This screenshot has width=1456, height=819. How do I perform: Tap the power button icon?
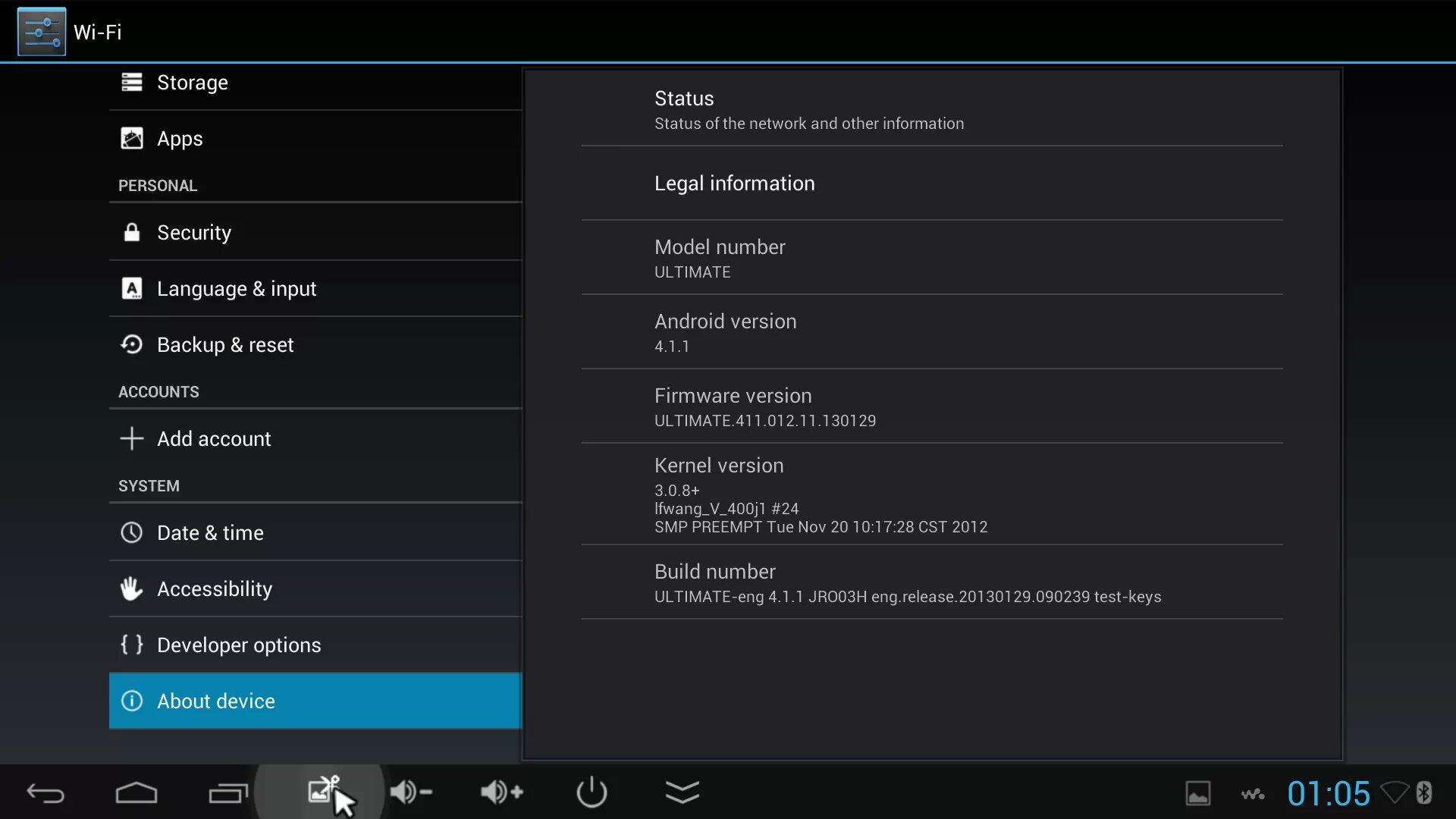pos(591,792)
